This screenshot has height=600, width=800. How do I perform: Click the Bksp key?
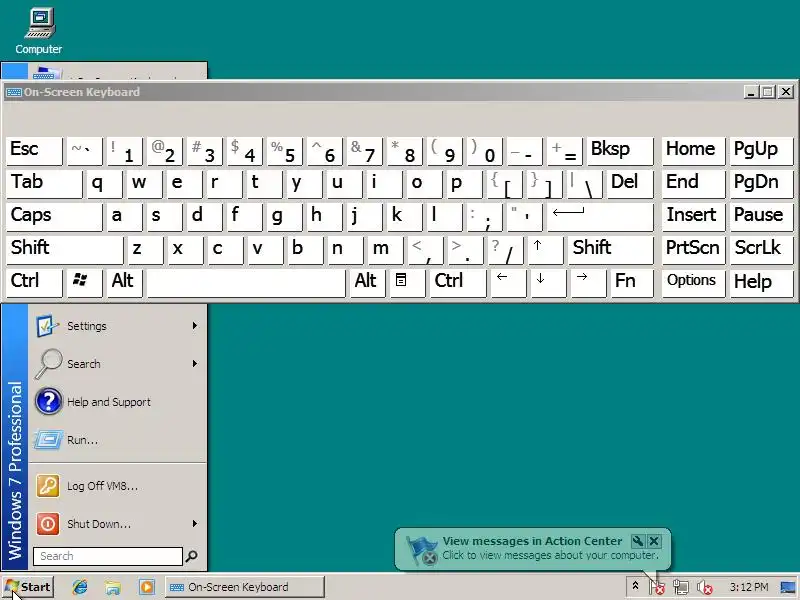[x=620, y=151]
